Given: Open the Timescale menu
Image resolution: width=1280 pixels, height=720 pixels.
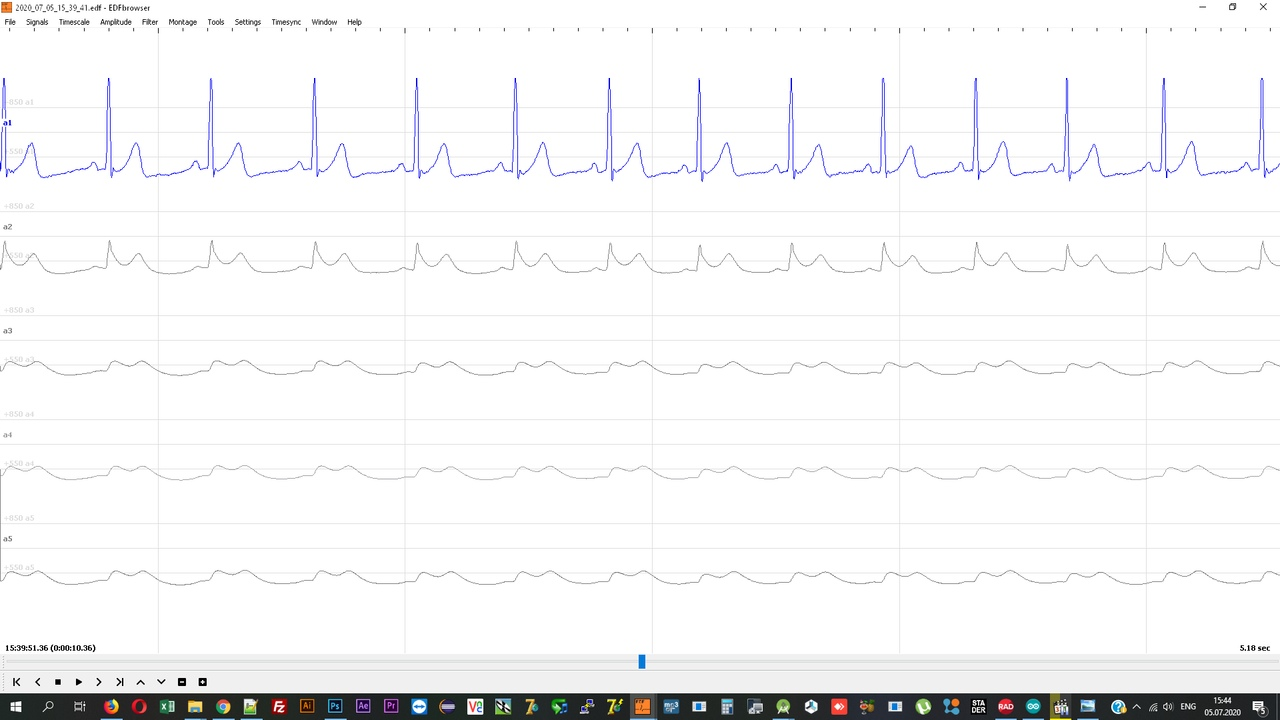Looking at the screenshot, I should pyautogui.click(x=74, y=22).
